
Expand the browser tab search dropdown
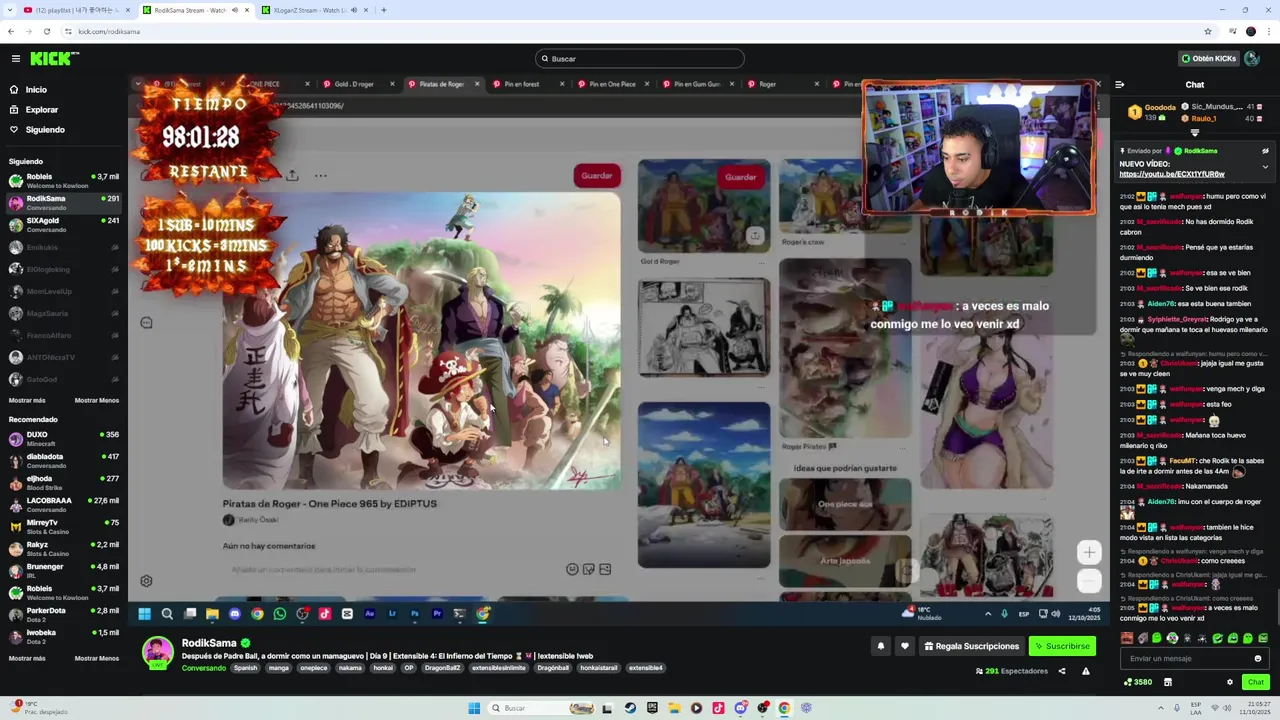point(10,10)
